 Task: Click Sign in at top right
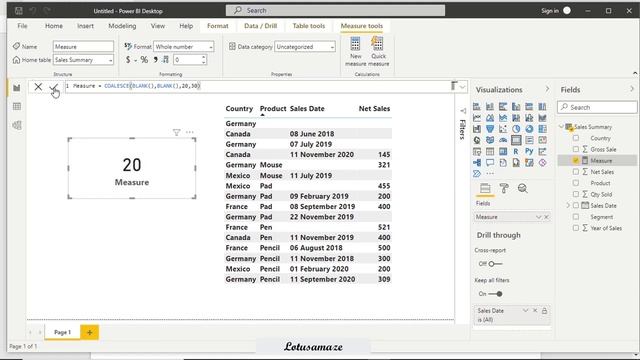click(550, 11)
